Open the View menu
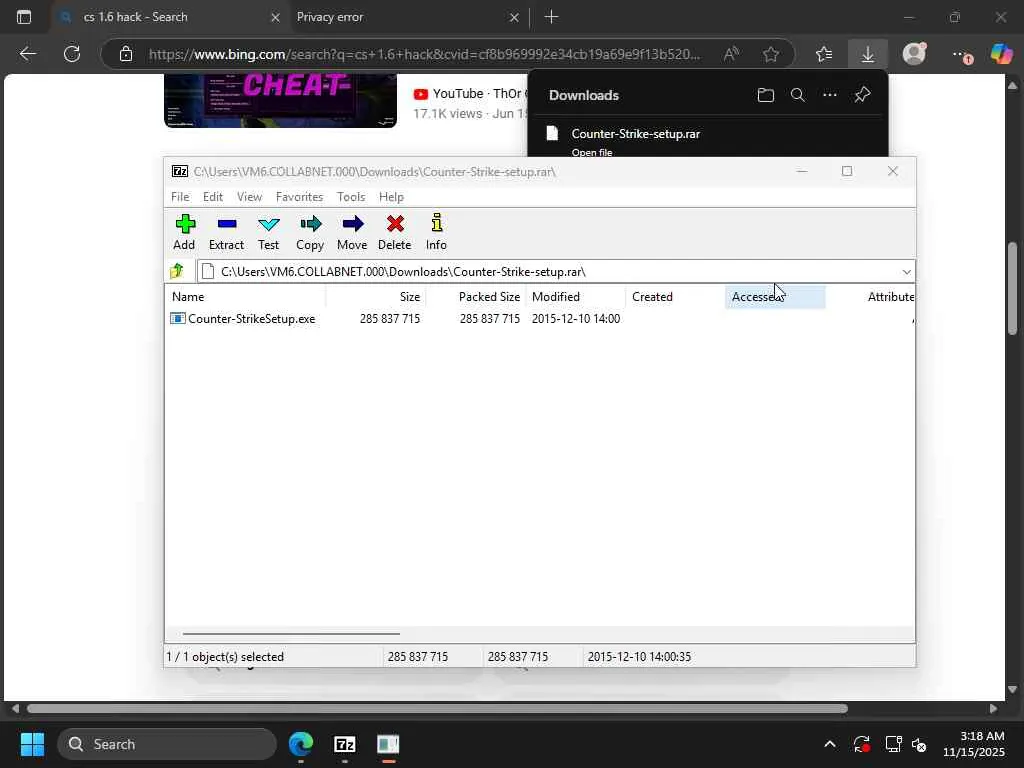Image resolution: width=1024 pixels, height=768 pixels. [249, 197]
